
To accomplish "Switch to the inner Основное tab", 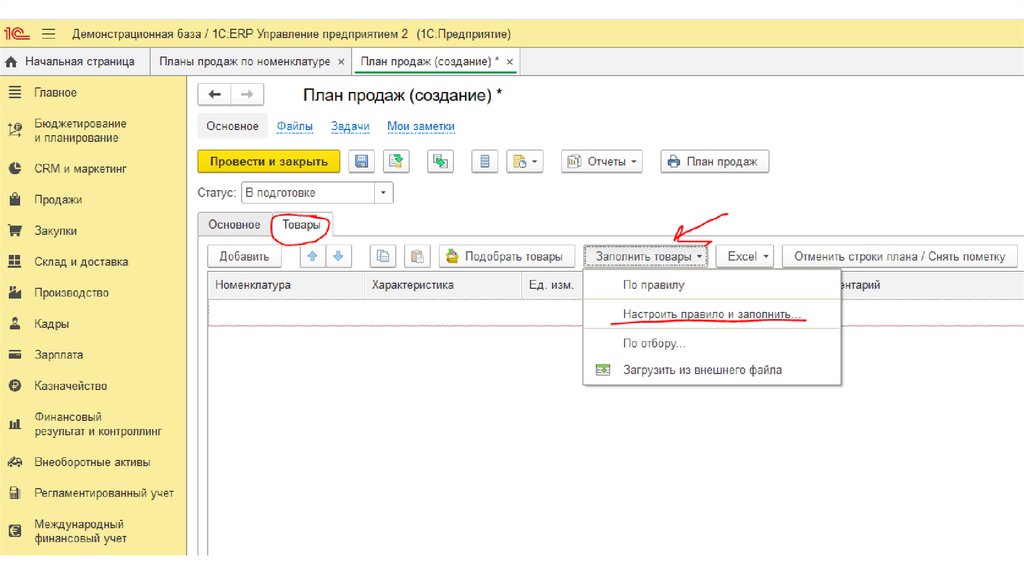I will click(x=234, y=225).
